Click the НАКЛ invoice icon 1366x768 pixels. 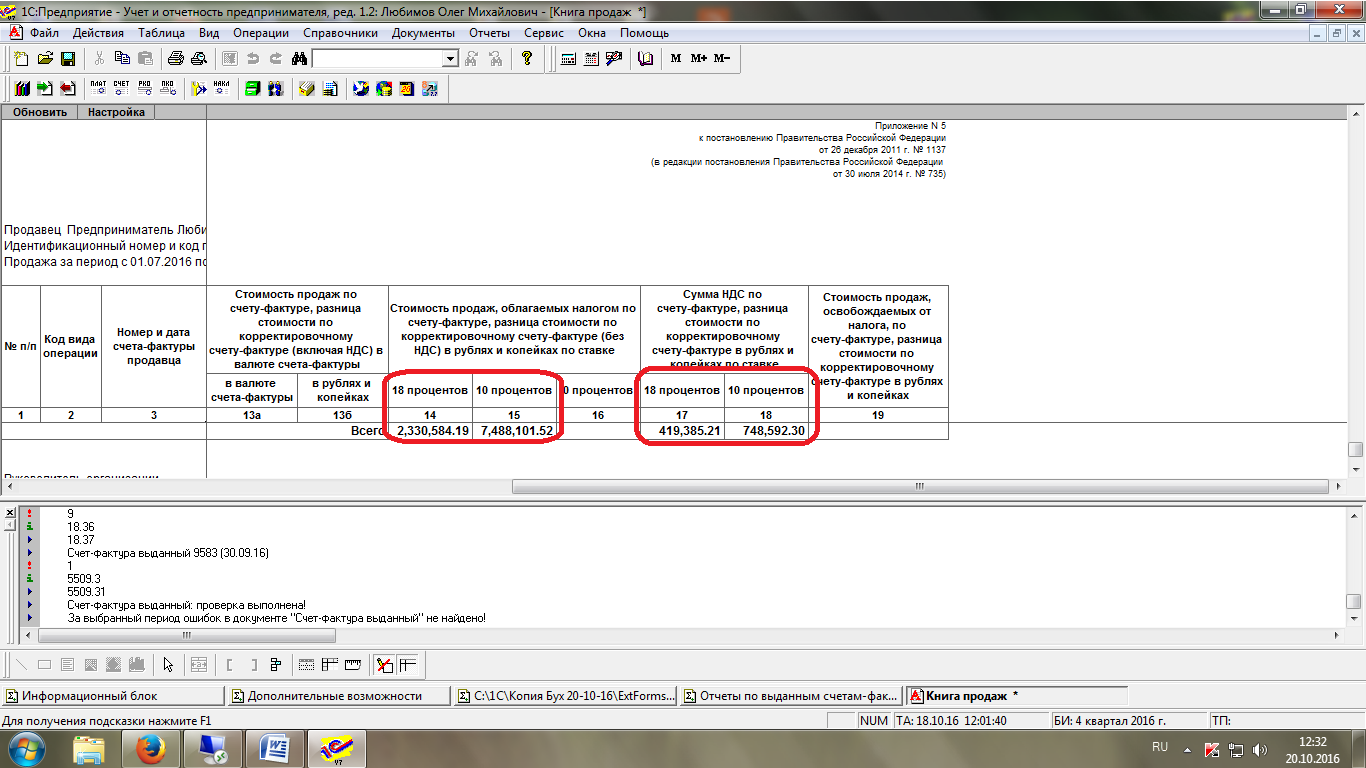point(222,89)
